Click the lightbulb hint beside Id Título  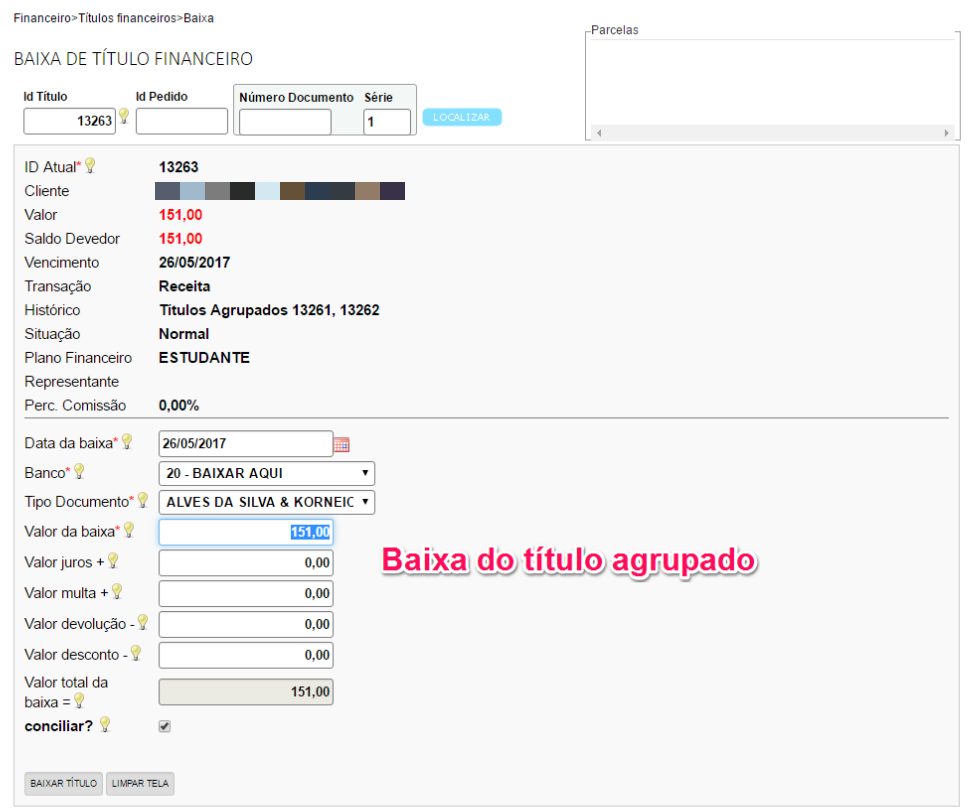pyautogui.click(x=124, y=117)
